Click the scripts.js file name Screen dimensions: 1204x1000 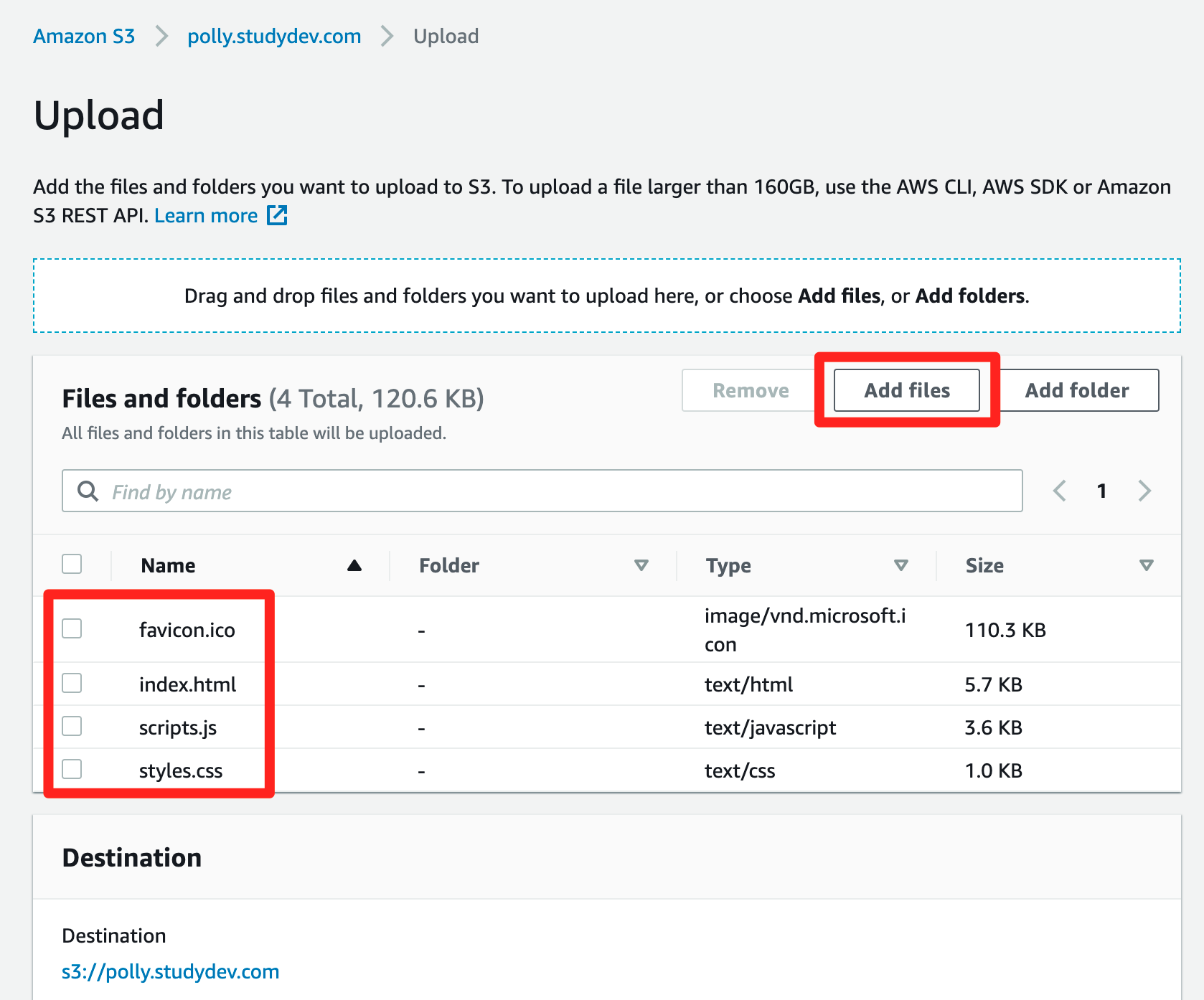(178, 727)
